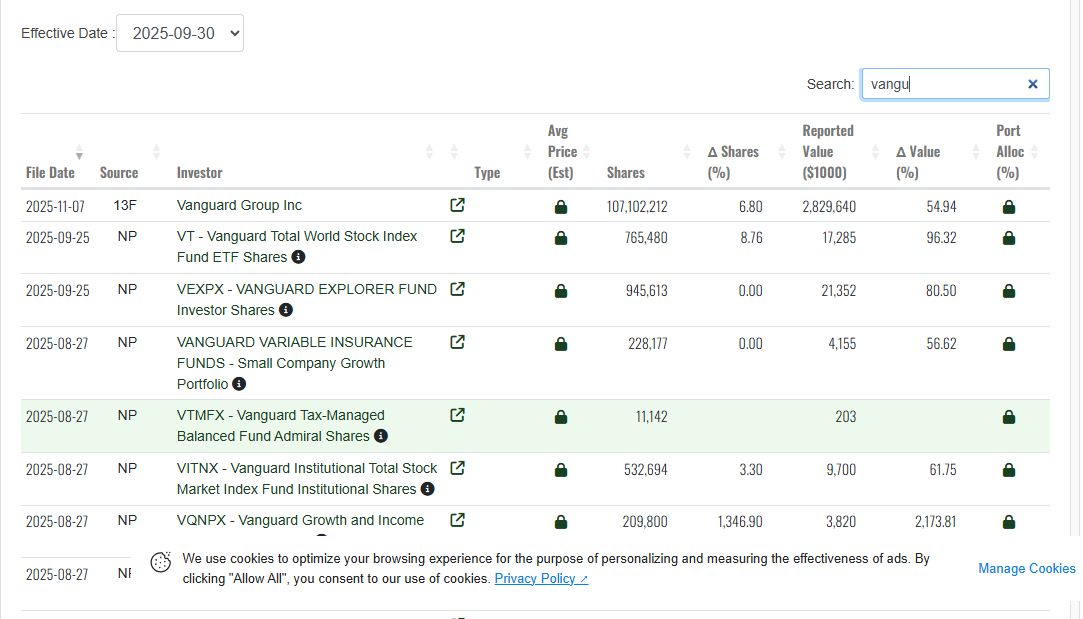The width and height of the screenshot is (1083, 619).
Task: Open VQNPX Growth and Income link
Action: tap(300, 520)
